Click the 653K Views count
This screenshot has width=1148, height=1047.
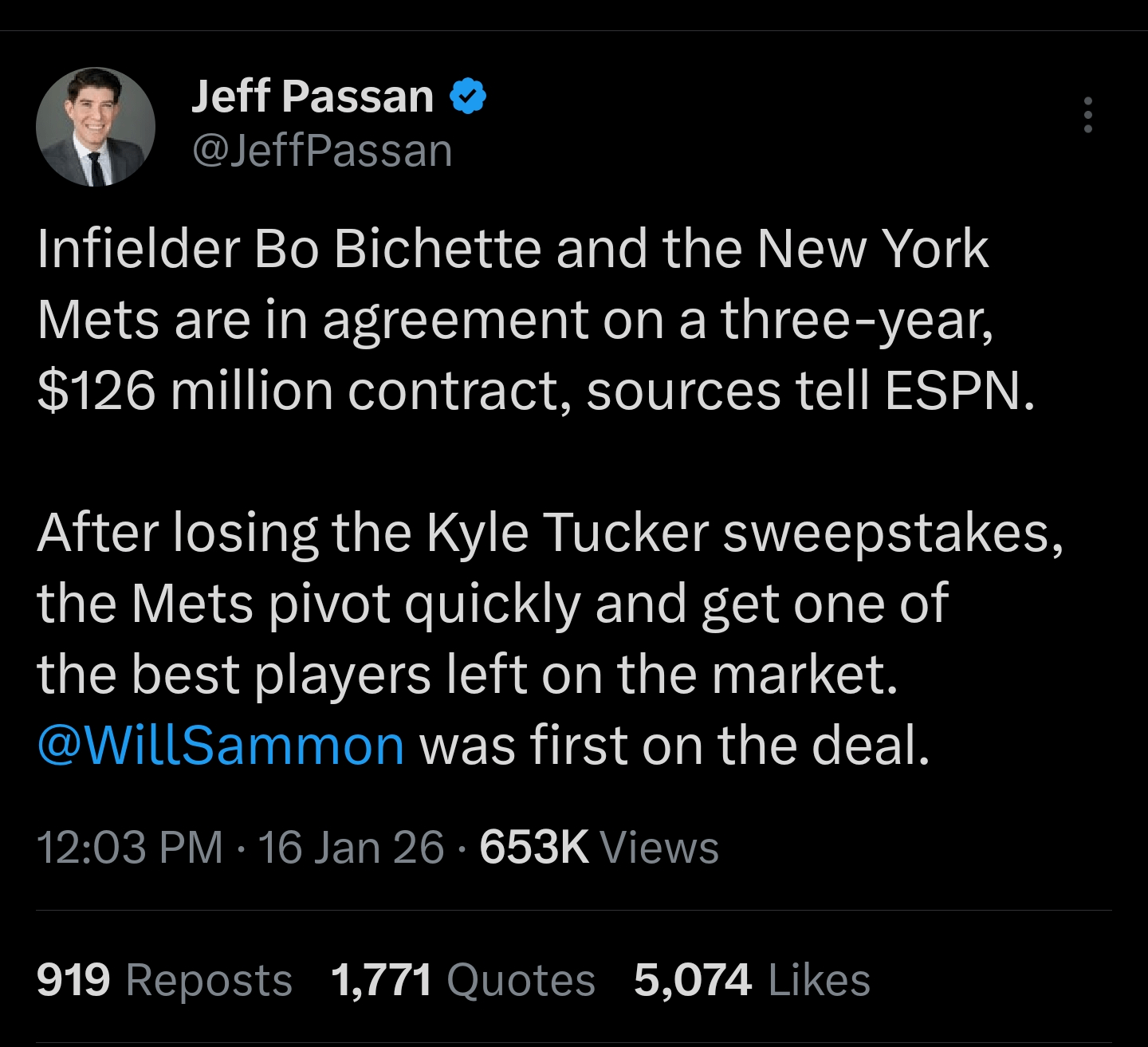(599, 847)
